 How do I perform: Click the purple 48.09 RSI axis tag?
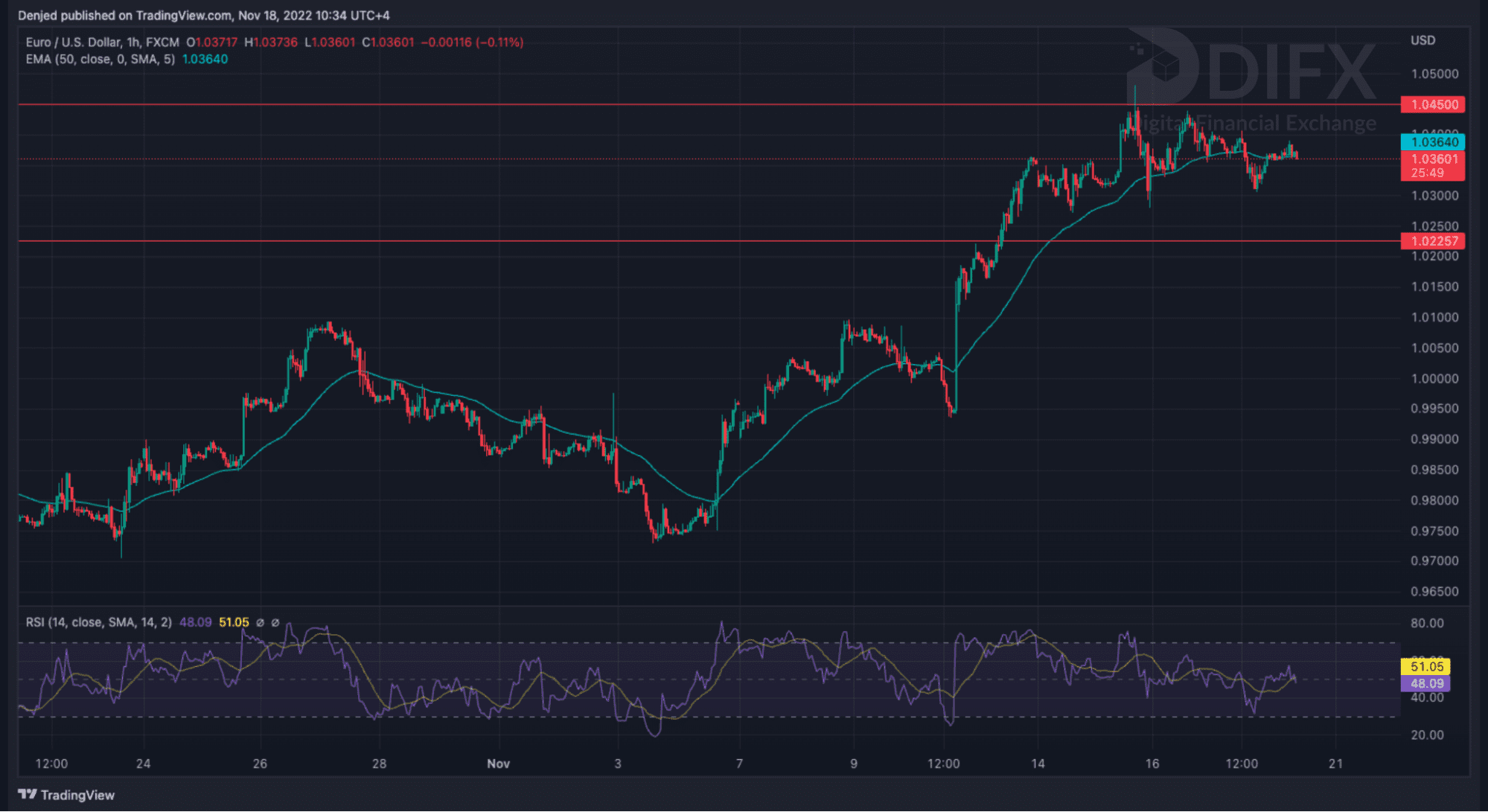pos(1425,682)
